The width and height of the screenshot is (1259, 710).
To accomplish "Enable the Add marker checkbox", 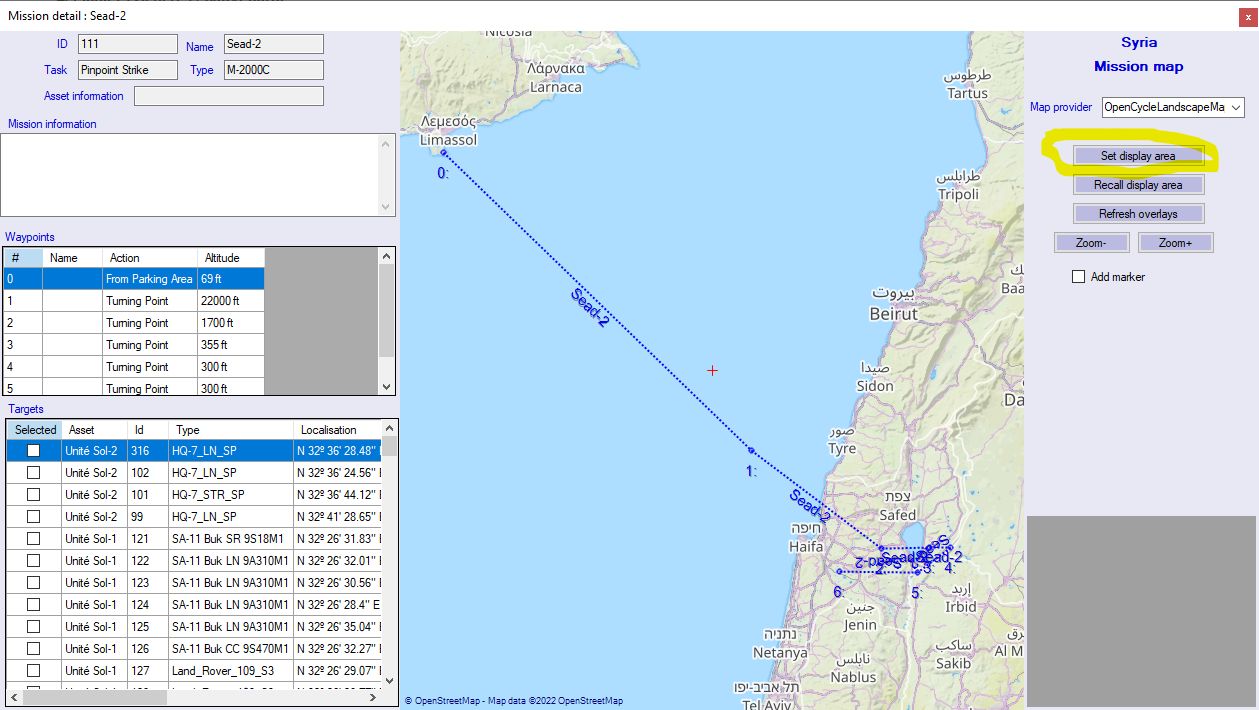I will click(x=1078, y=277).
